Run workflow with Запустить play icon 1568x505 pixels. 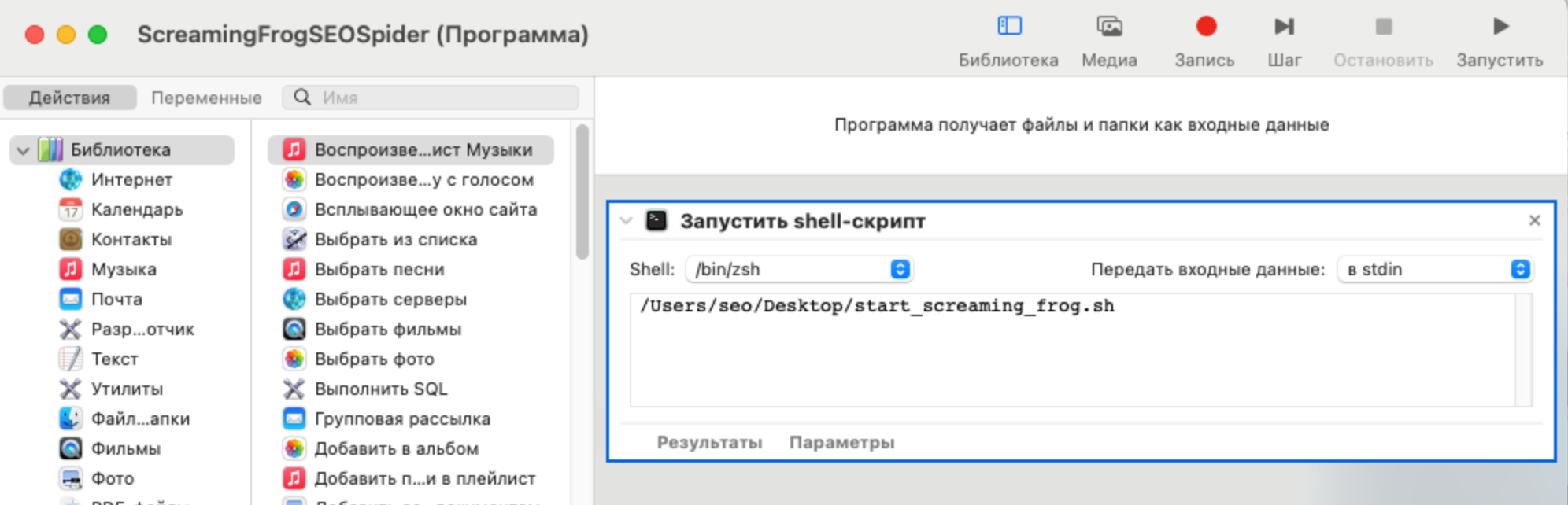click(1500, 27)
